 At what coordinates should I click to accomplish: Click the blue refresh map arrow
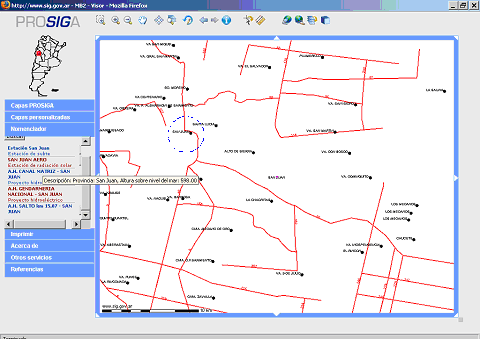(x=188, y=20)
